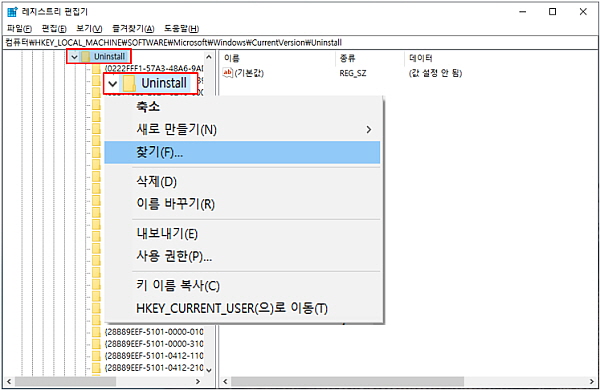Minimize the Registry Editor window
The height and width of the screenshot is (390, 600).
(x=523, y=12)
